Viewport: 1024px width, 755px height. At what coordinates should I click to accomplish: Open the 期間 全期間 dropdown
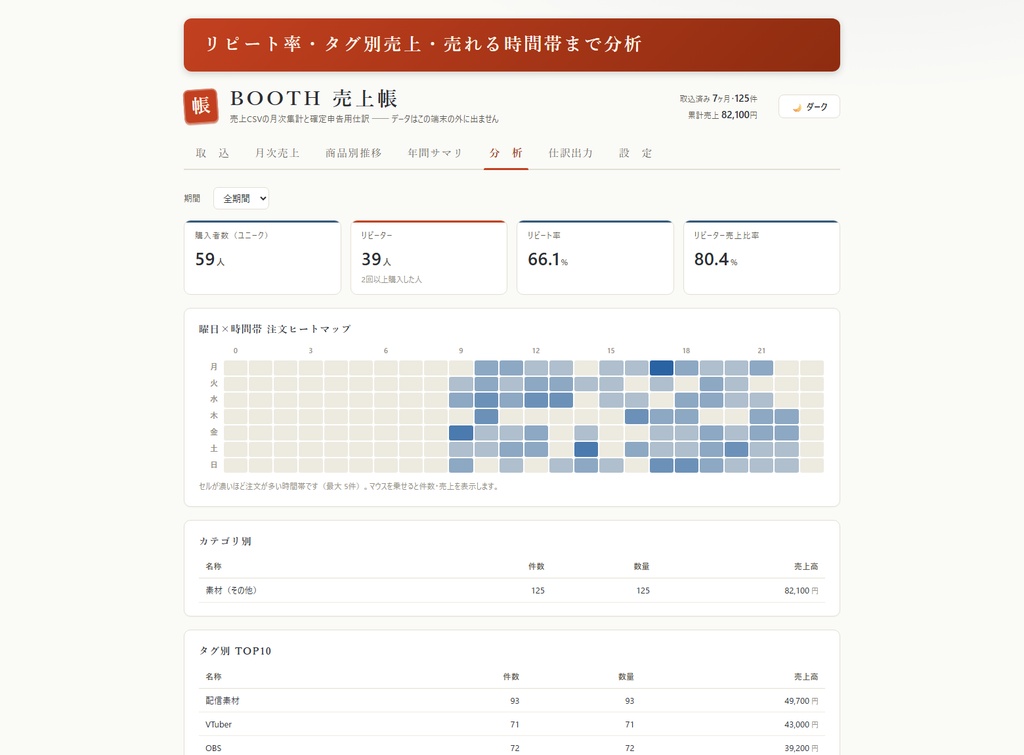pyautogui.click(x=241, y=199)
